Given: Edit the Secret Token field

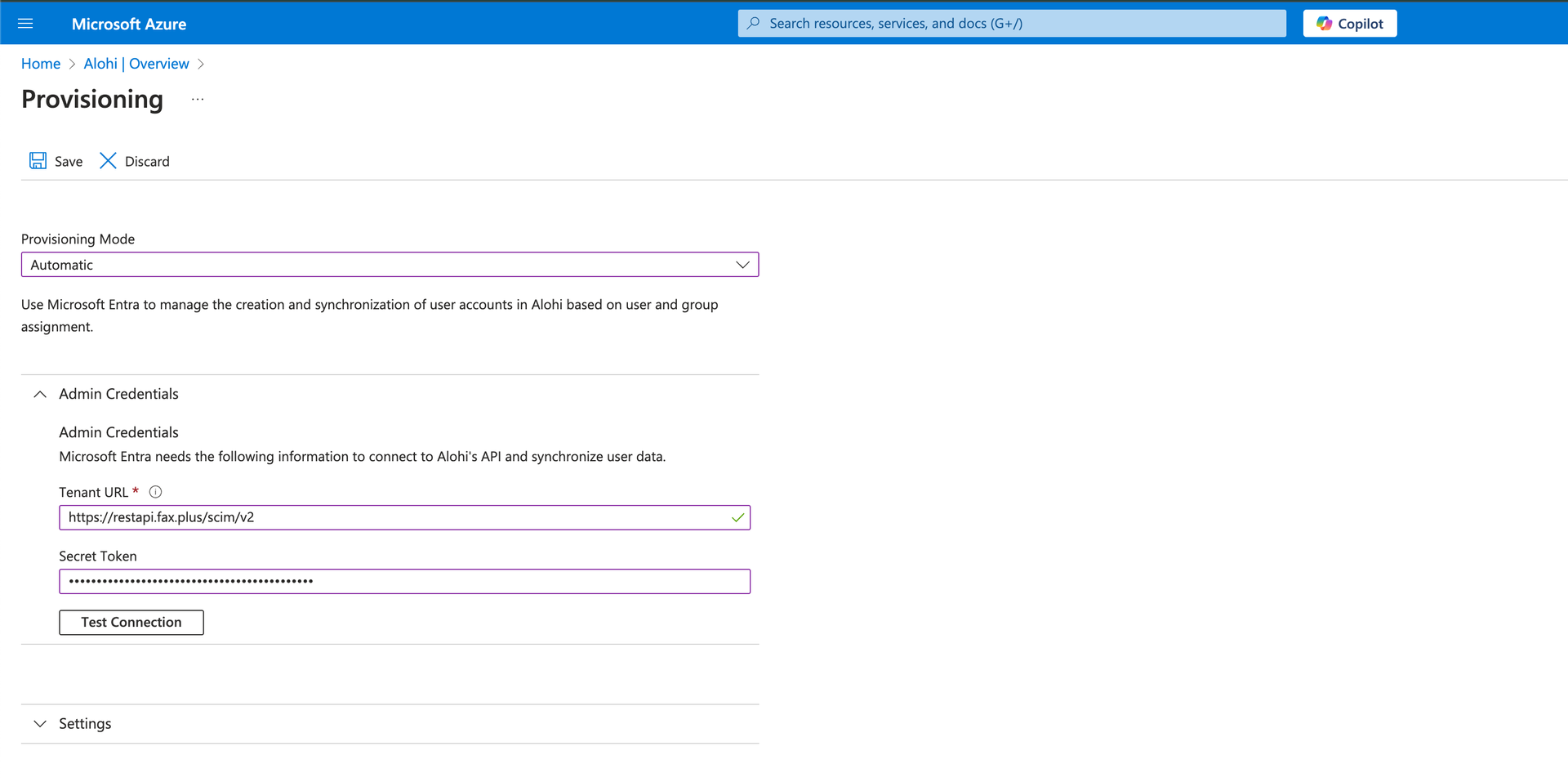Looking at the screenshot, I should [404, 581].
